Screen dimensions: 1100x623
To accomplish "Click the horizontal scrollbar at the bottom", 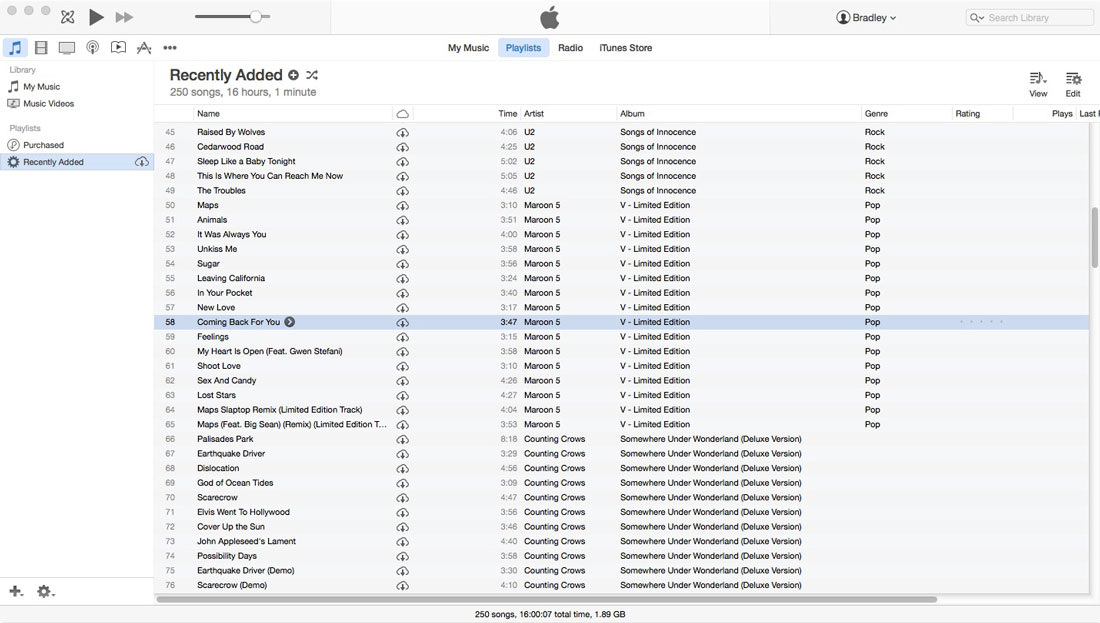I will [546, 599].
